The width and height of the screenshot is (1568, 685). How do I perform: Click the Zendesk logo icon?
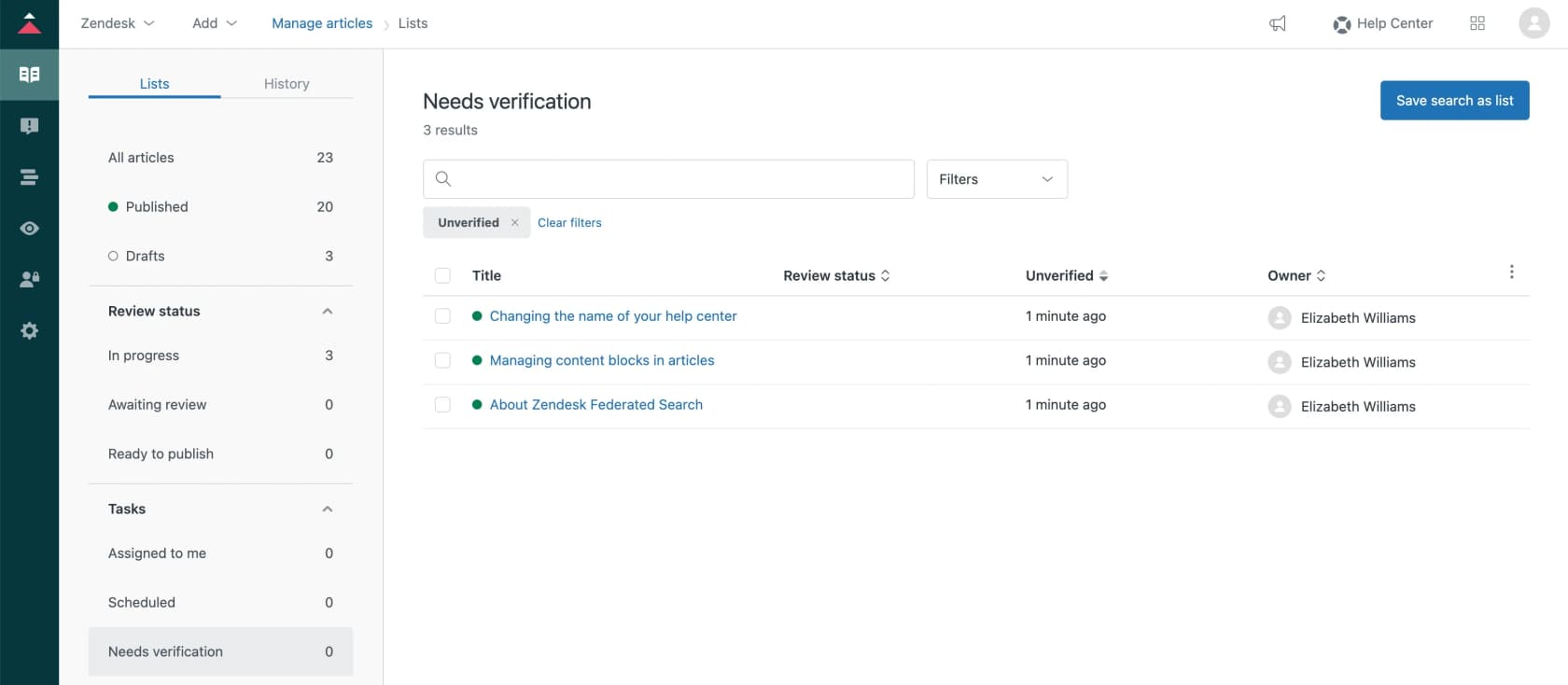coord(29,23)
